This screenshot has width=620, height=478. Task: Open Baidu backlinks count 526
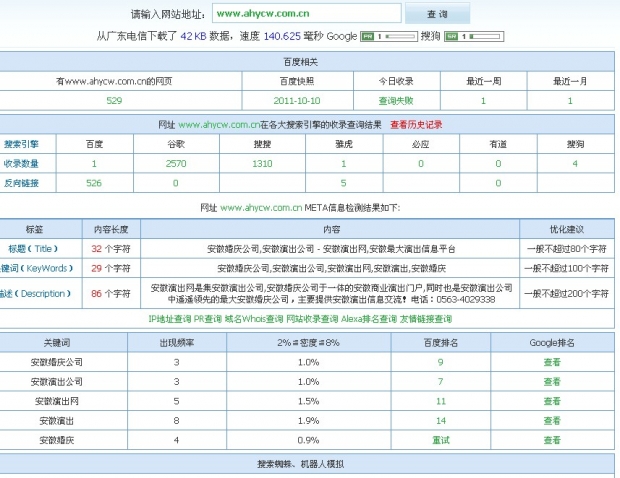94,183
